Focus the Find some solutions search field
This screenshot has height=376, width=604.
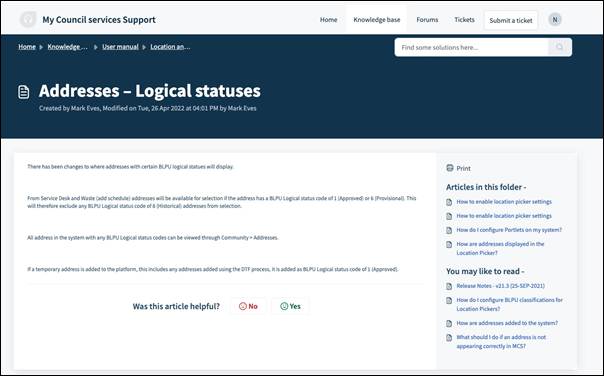click(x=471, y=47)
